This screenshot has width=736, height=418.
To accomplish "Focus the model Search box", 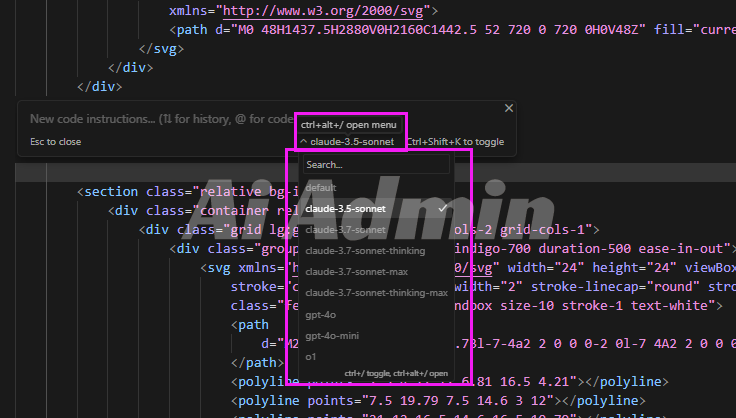I will [x=376, y=165].
